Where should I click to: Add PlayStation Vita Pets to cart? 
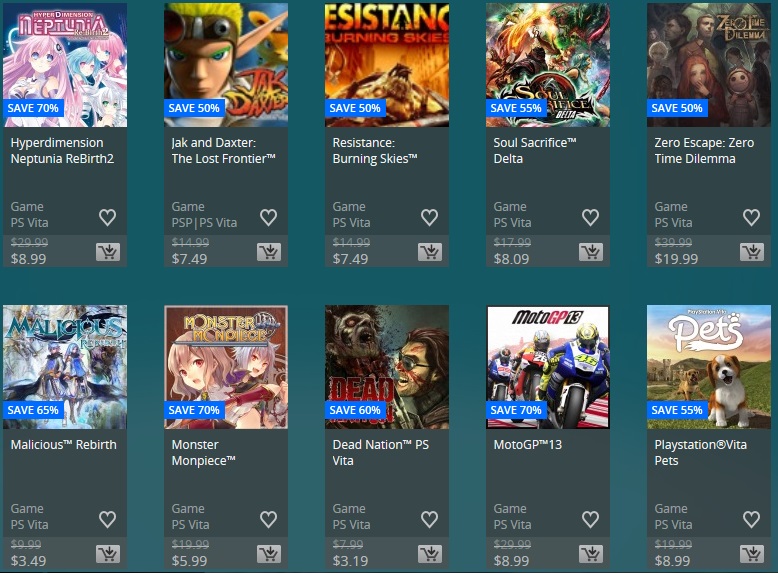752,554
